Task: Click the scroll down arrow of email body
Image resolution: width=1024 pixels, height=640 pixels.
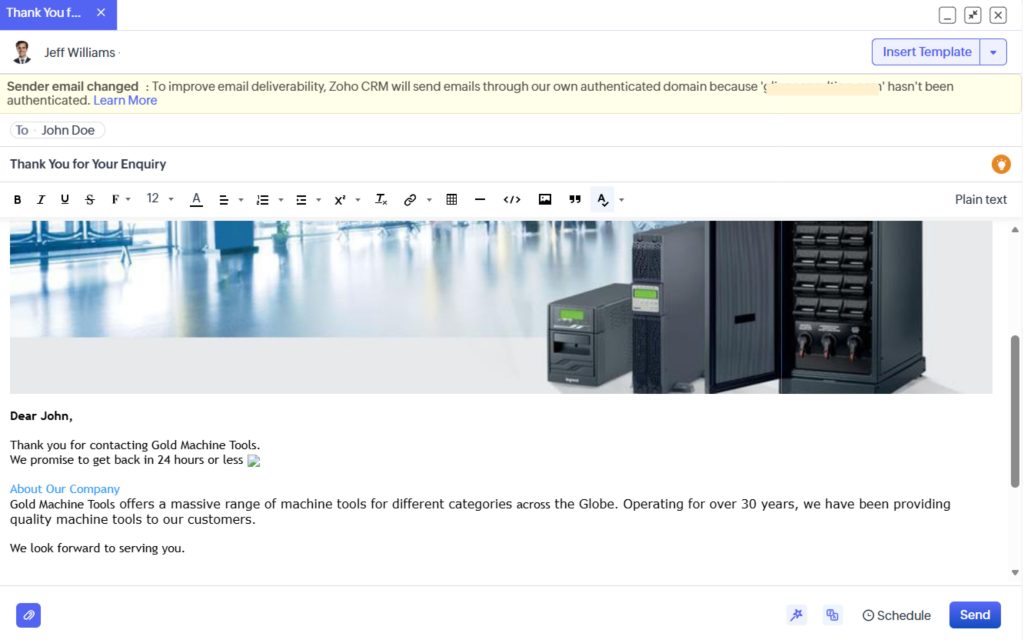Action: tap(1015, 573)
